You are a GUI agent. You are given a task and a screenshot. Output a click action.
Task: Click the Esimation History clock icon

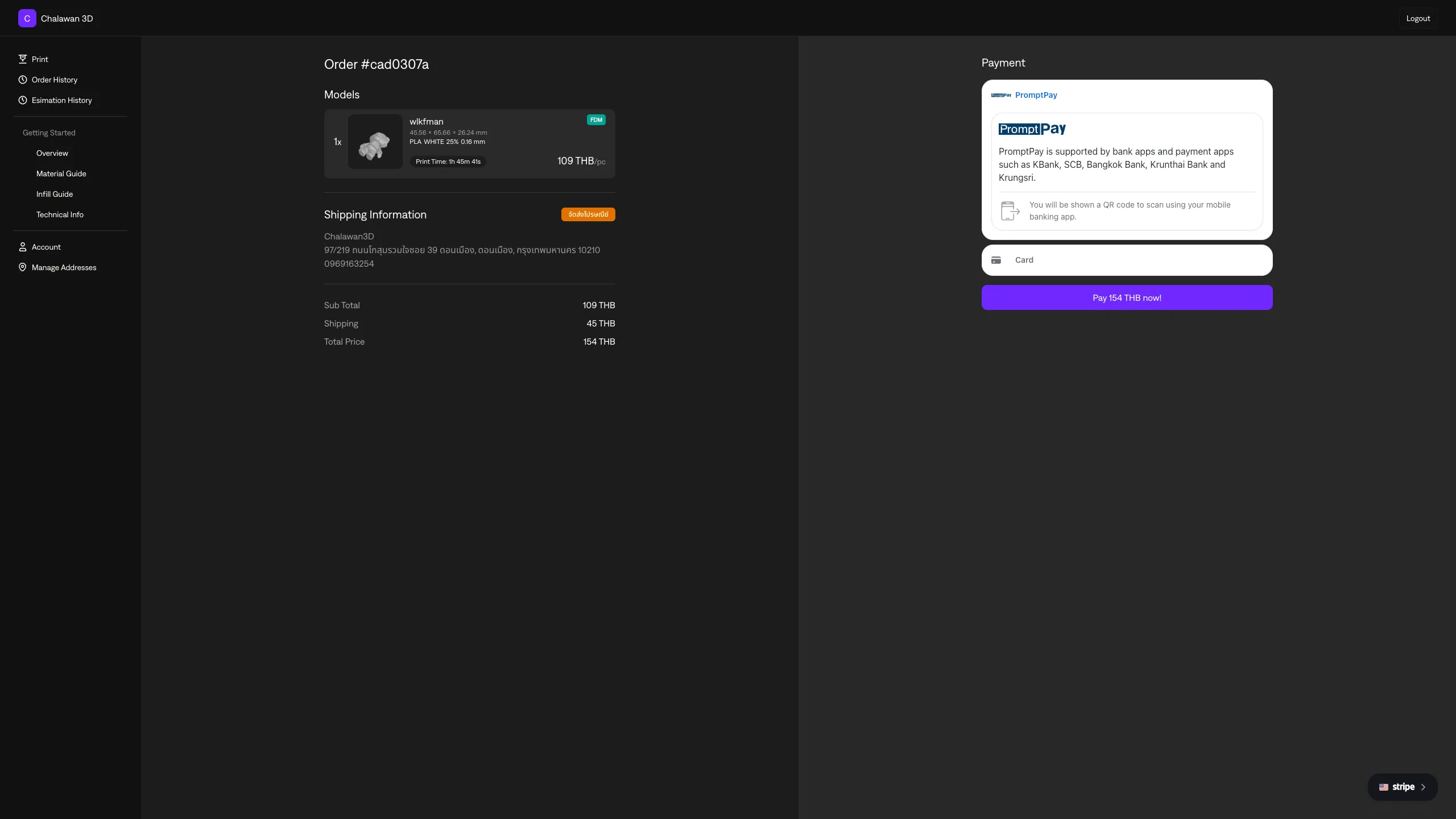click(x=23, y=100)
